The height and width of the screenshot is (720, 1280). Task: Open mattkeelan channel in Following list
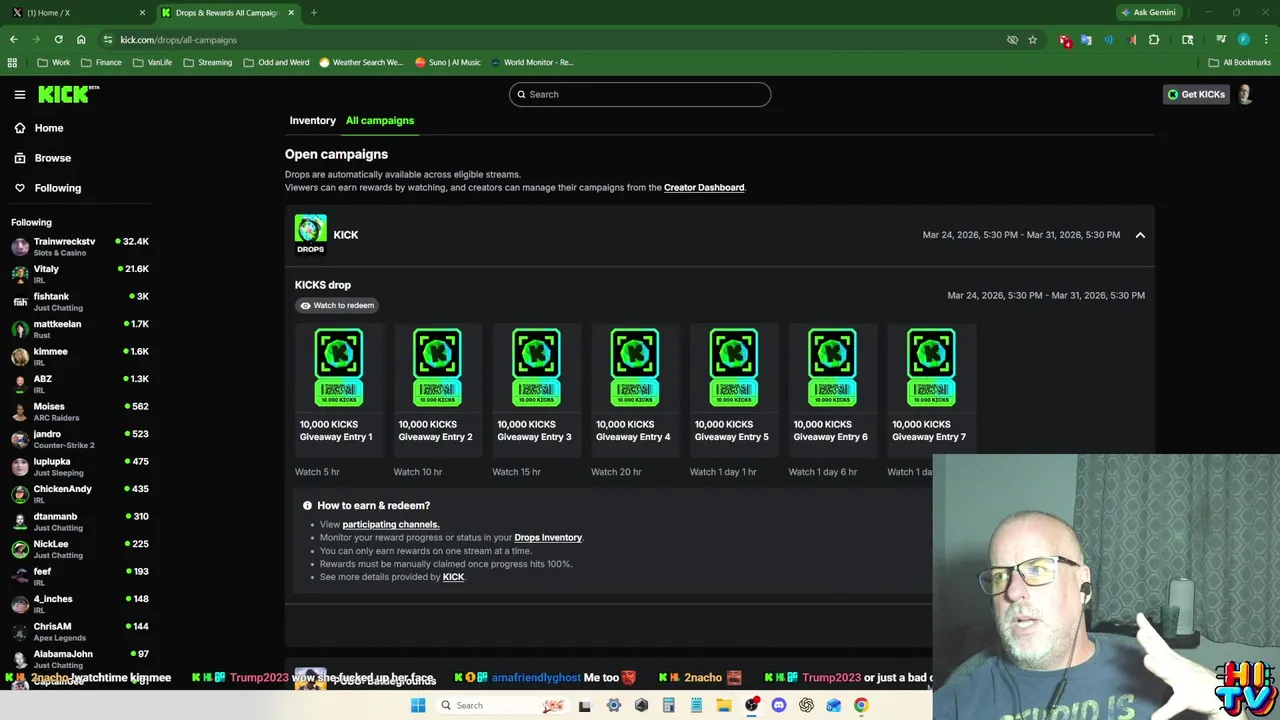pyautogui.click(x=80, y=329)
